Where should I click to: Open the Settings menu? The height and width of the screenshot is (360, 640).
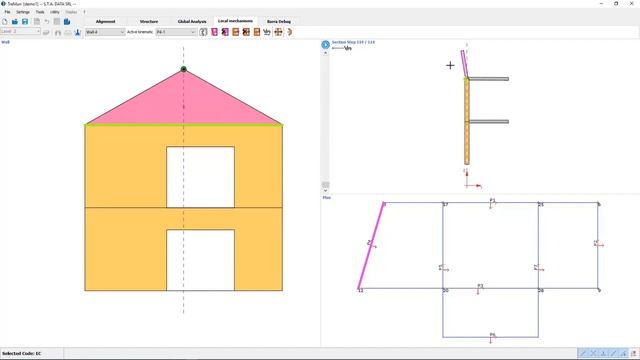click(x=23, y=12)
